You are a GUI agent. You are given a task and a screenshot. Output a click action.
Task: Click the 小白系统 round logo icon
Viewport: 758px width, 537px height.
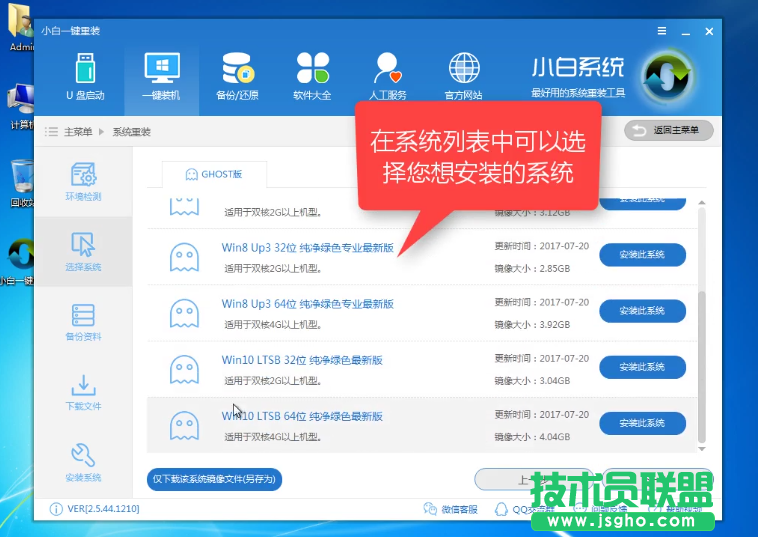click(667, 77)
